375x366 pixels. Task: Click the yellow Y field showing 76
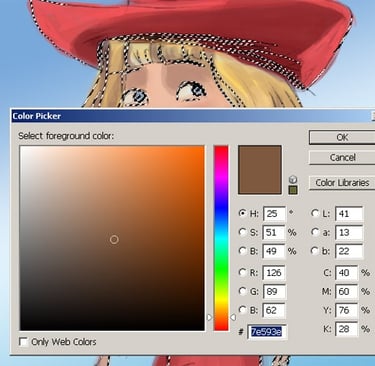(346, 310)
